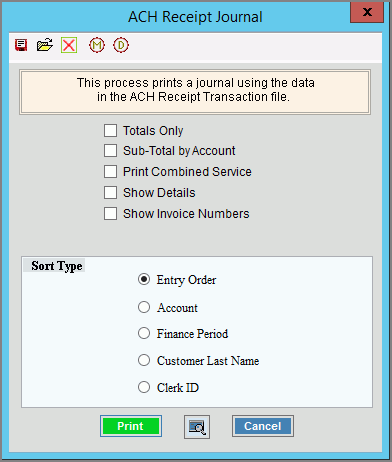Close the ACH Receipt Journal window

click(367, 12)
